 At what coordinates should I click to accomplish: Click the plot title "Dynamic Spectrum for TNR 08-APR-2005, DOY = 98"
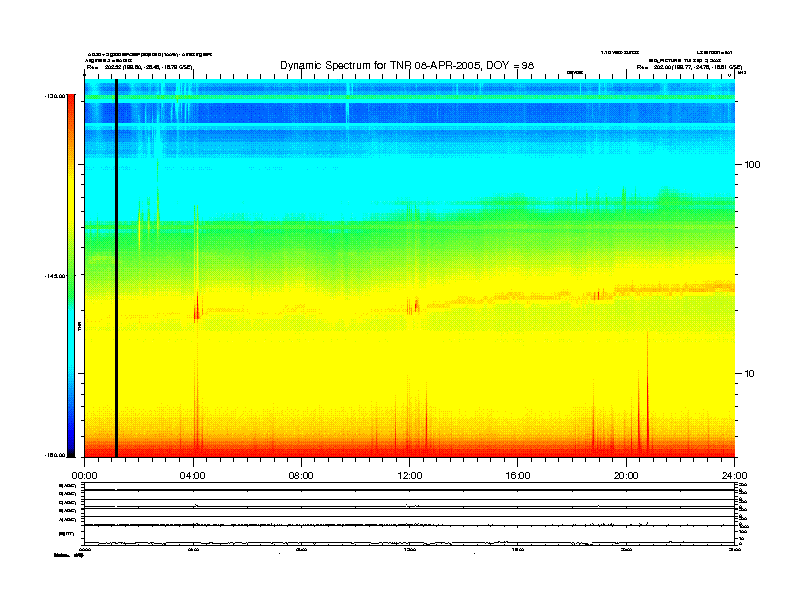click(407, 65)
